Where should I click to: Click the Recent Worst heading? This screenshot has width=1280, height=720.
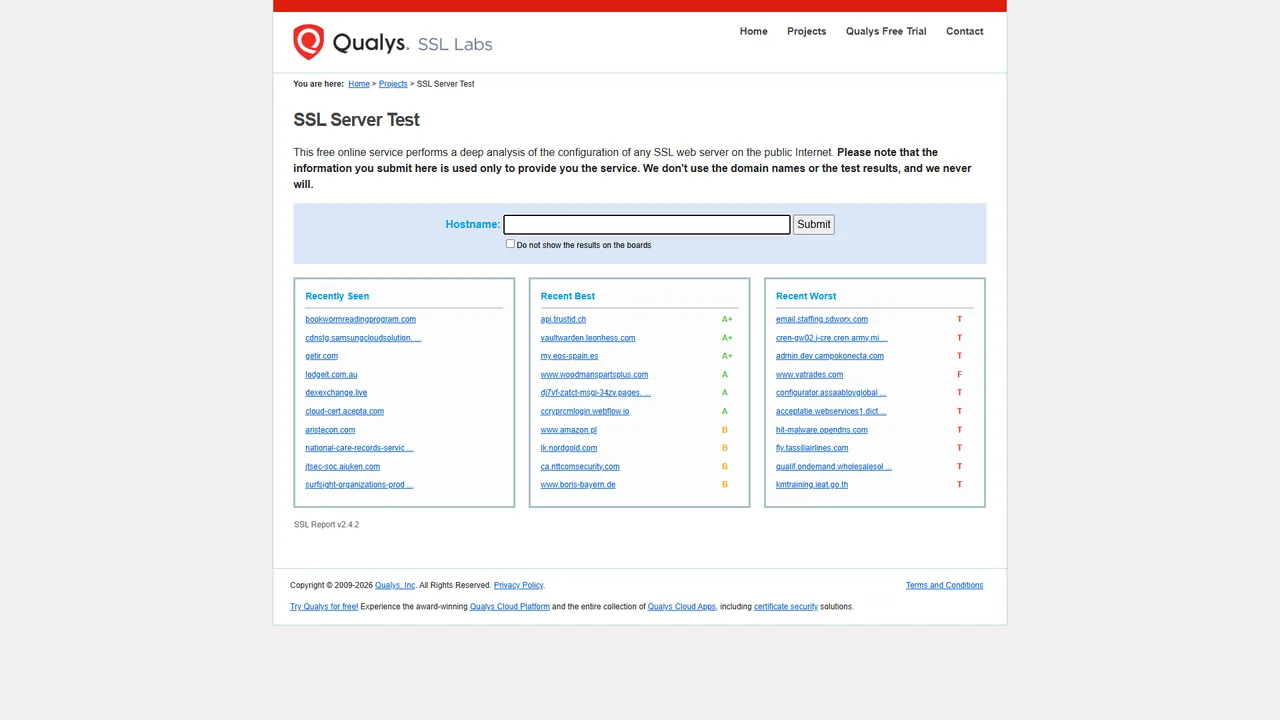pos(805,296)
